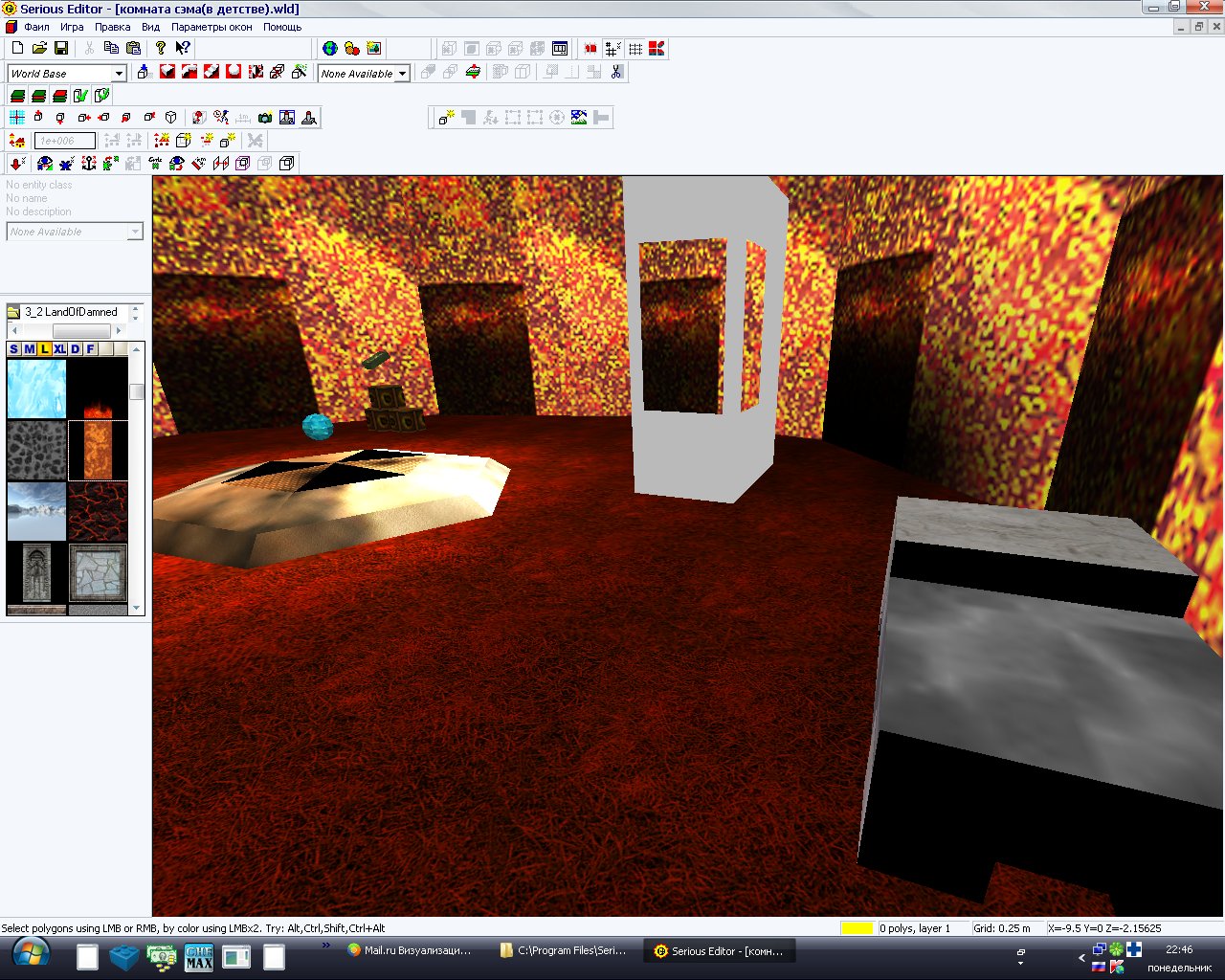The height and width of the screenshot is (980, 1225).
Task: Switch to C:\Program Files\Seri... taskbar folder
Action: tap(565, 951)
